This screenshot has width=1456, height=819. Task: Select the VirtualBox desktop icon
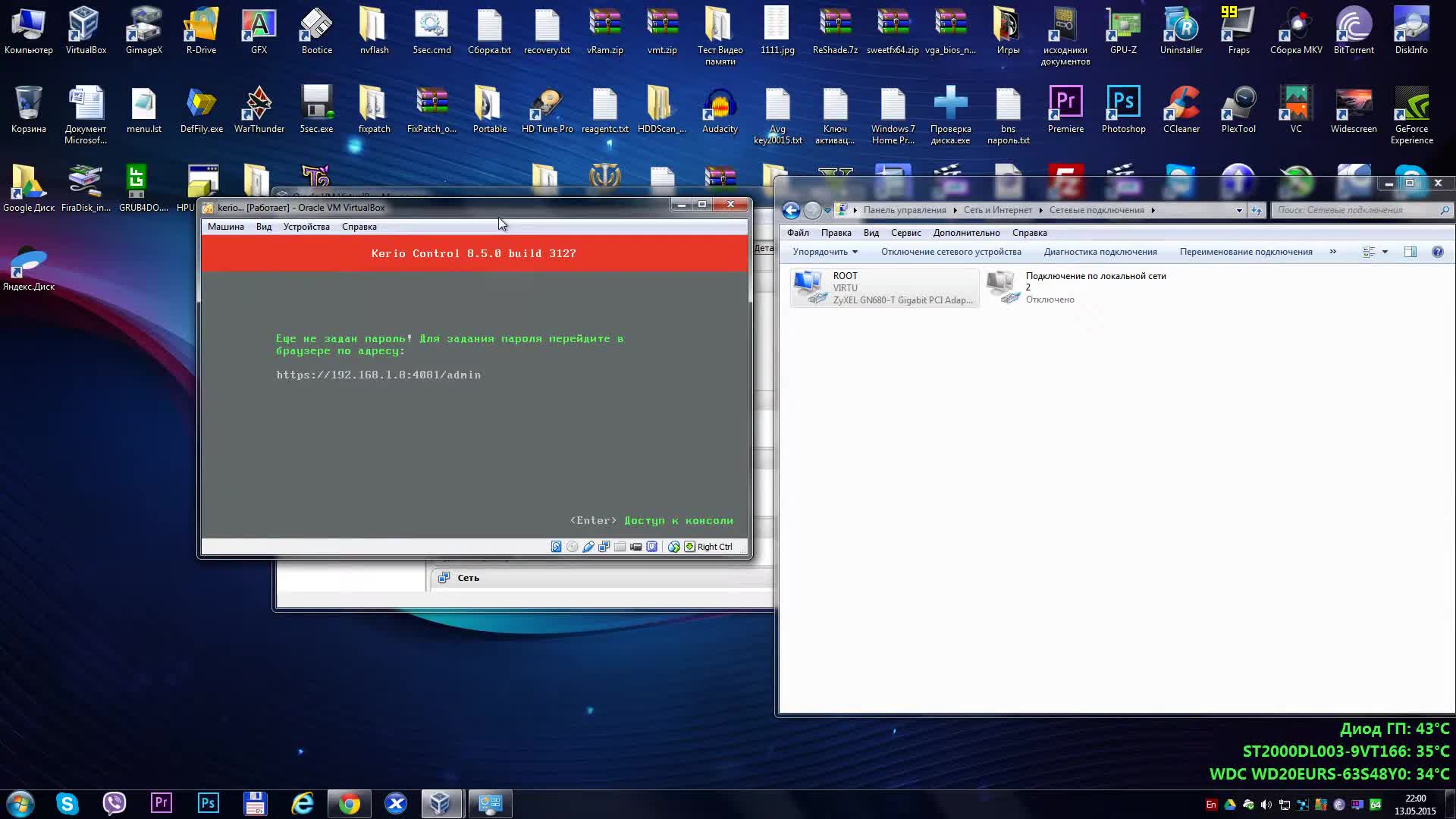tap(86, 31)
